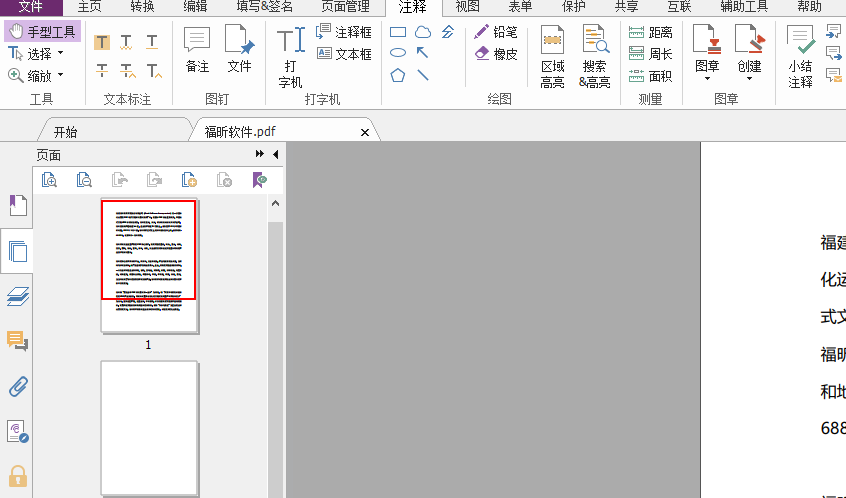Open the Comments sidebar panel
This screenshot has height=498, width=846.
pyautogui.click(x=17, y=341)
